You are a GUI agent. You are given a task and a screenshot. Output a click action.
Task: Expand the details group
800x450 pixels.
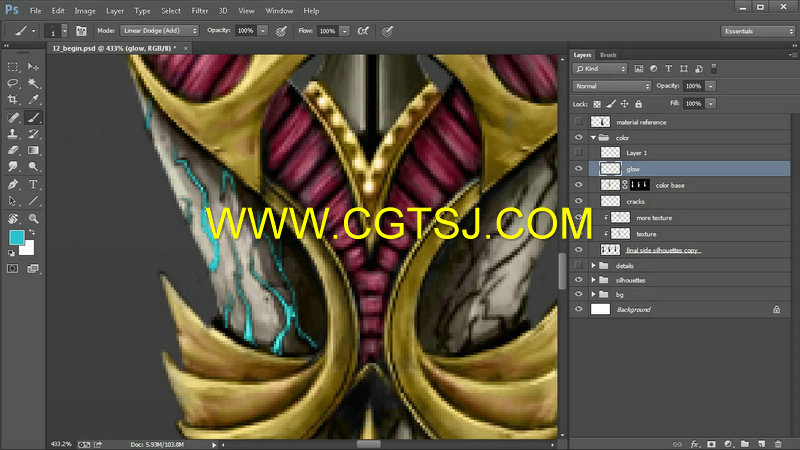tap(593, 266)
